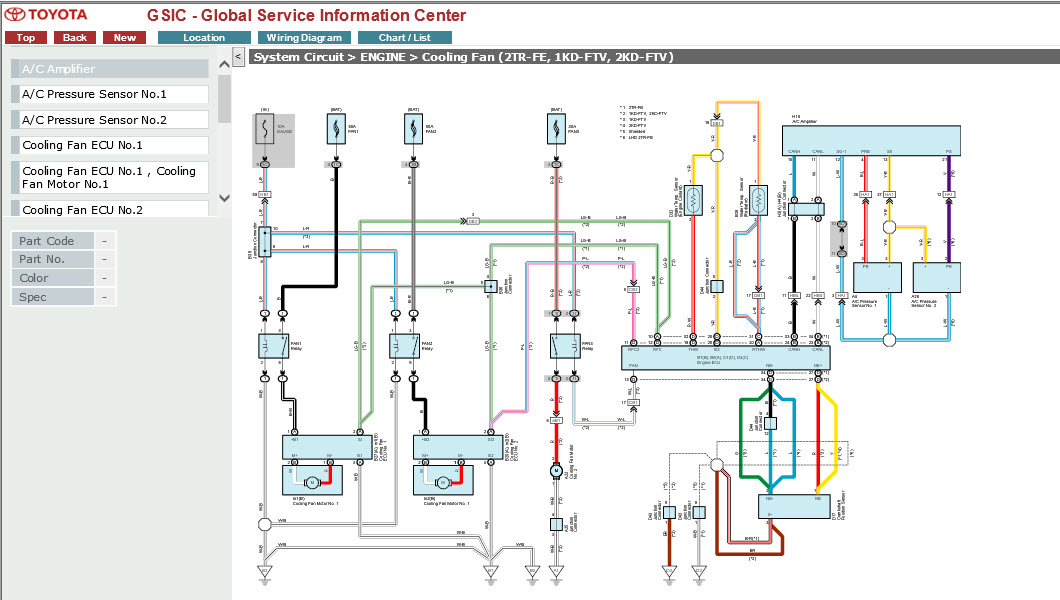Select the 50A FAN2 fuse symbol
This screenshot has width=1060, height=600.
click(x=413, y=128)
